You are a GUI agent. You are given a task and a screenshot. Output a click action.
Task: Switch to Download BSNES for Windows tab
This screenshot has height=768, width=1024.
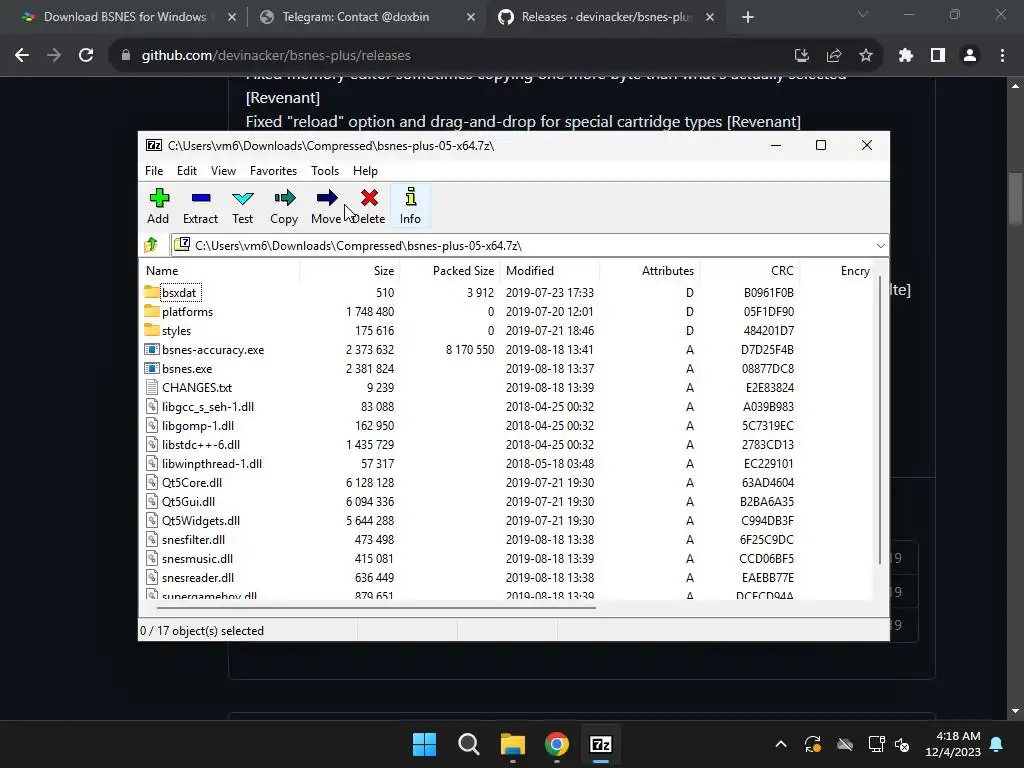pyautogui.click(x=125, y=17)
